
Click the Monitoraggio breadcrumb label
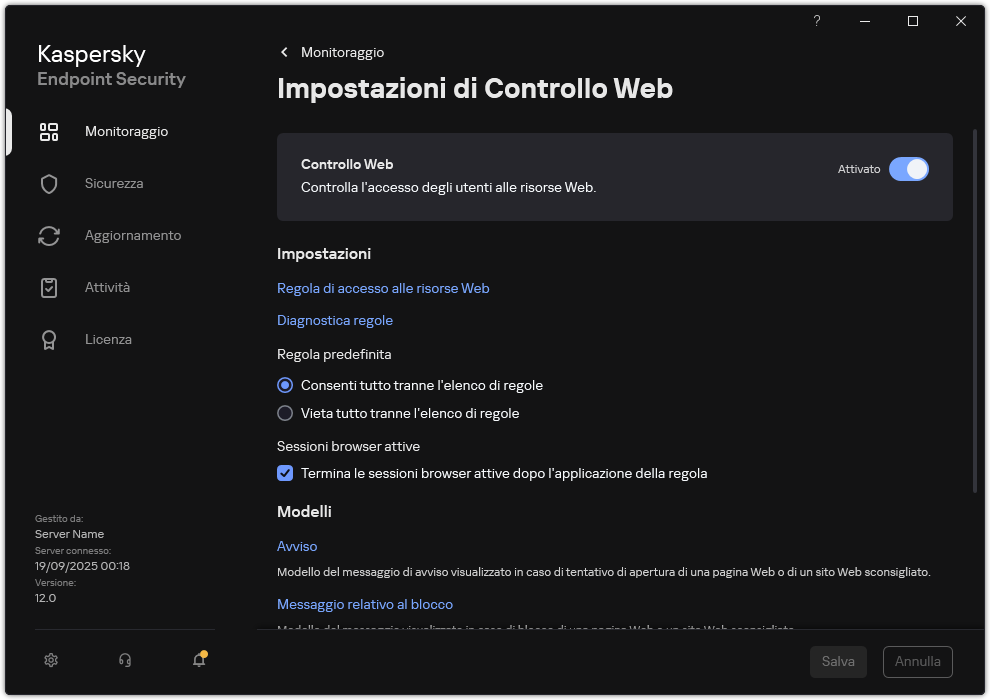(x=341, y=52)
